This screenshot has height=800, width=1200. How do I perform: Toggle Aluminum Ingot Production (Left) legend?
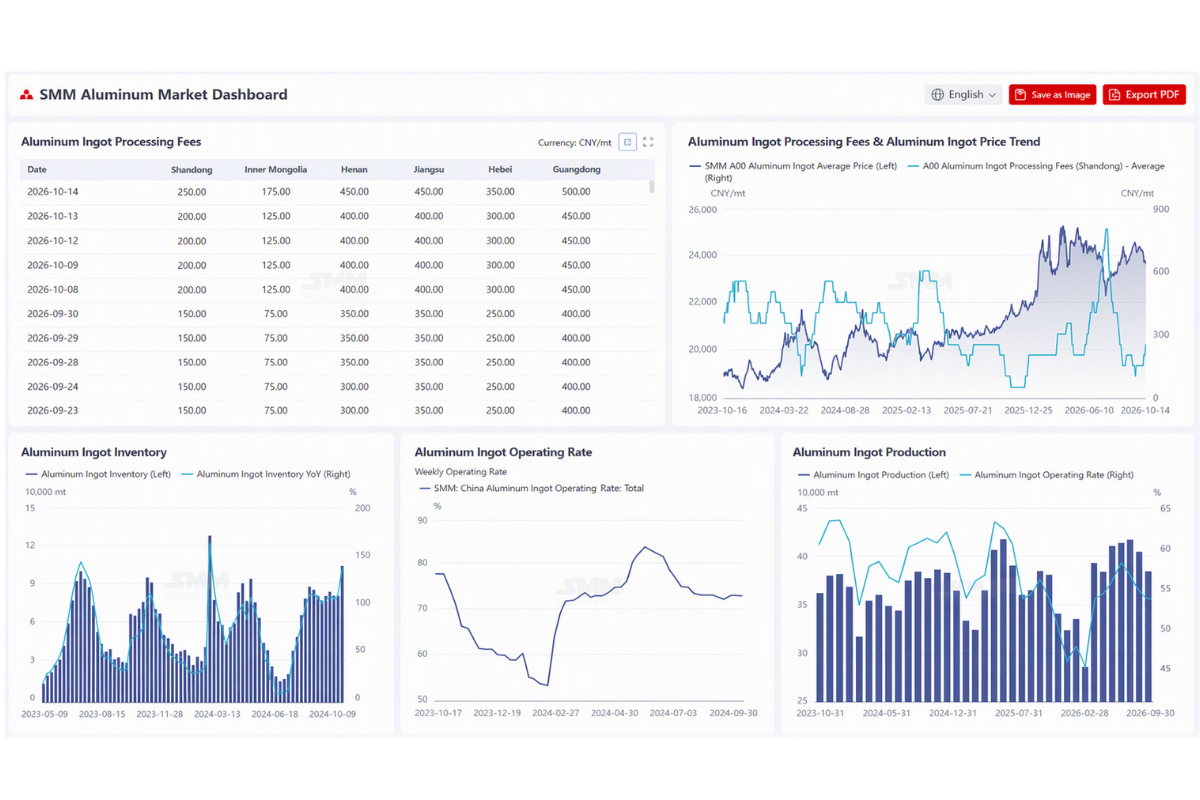[x=873, y=475]
